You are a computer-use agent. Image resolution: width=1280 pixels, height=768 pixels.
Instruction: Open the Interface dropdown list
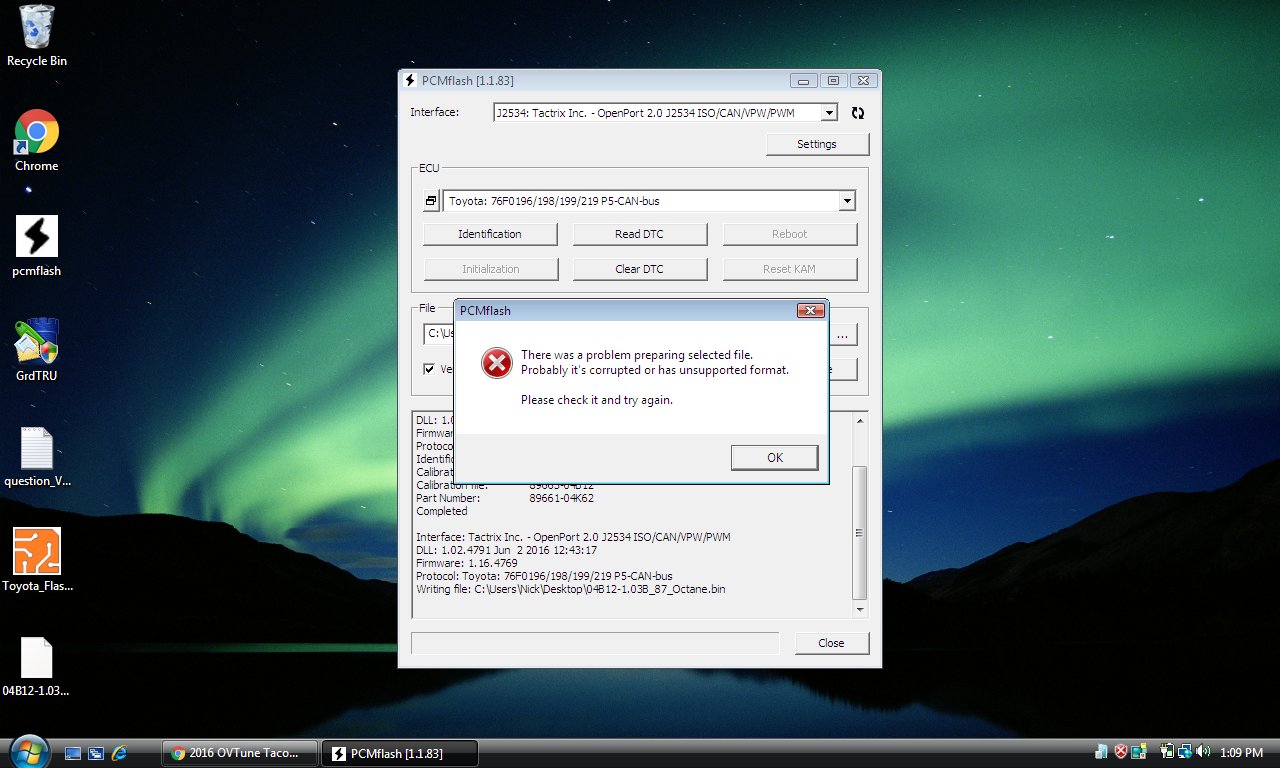coord(828,113)
